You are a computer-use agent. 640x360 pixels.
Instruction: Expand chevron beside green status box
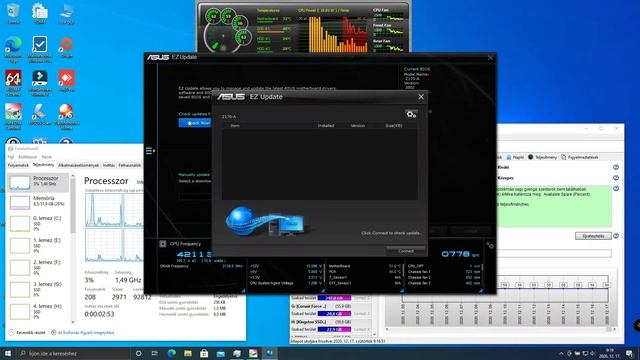point(616,189)
